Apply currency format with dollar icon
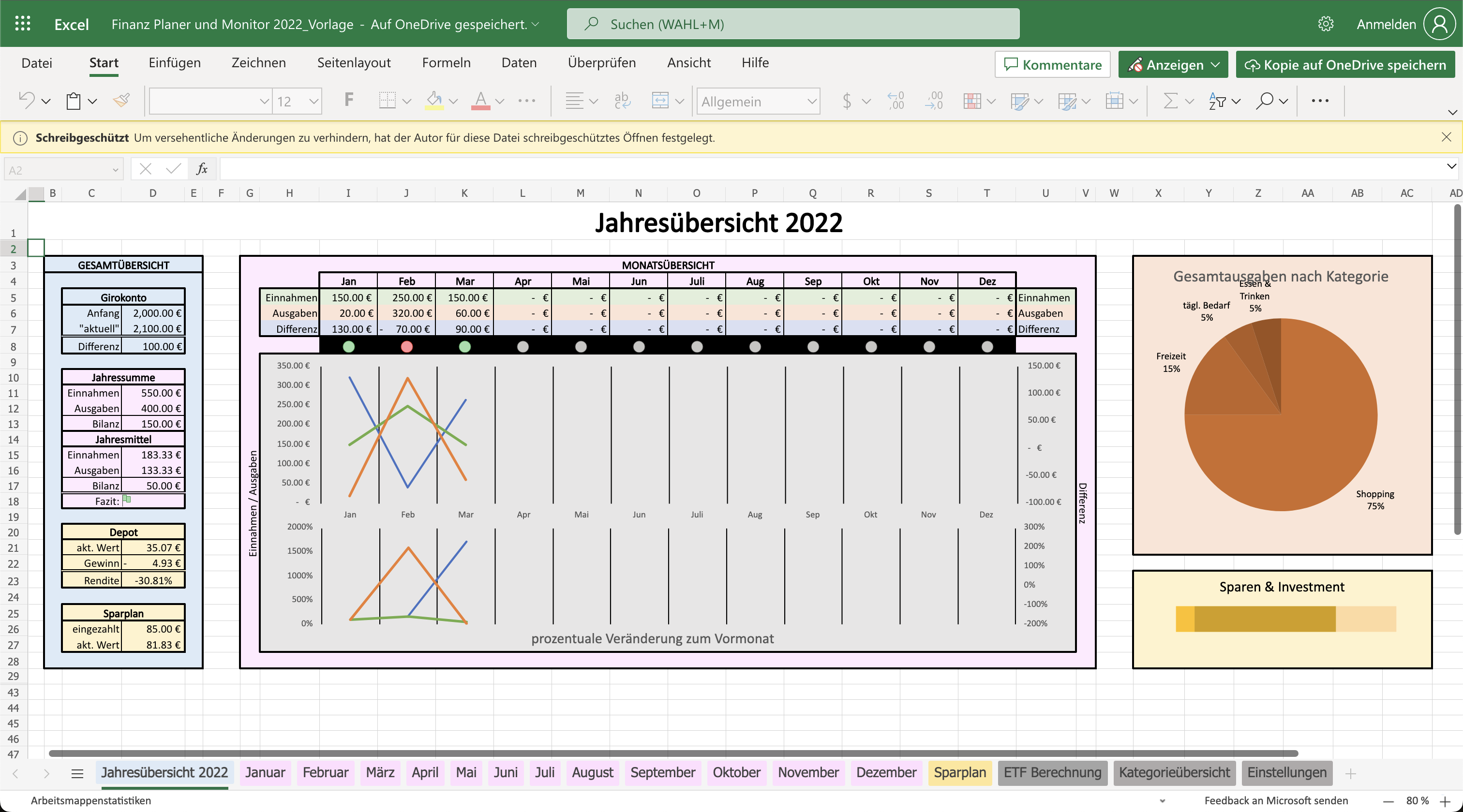This screenshot has height=812, width=1463. click(848, 101)
